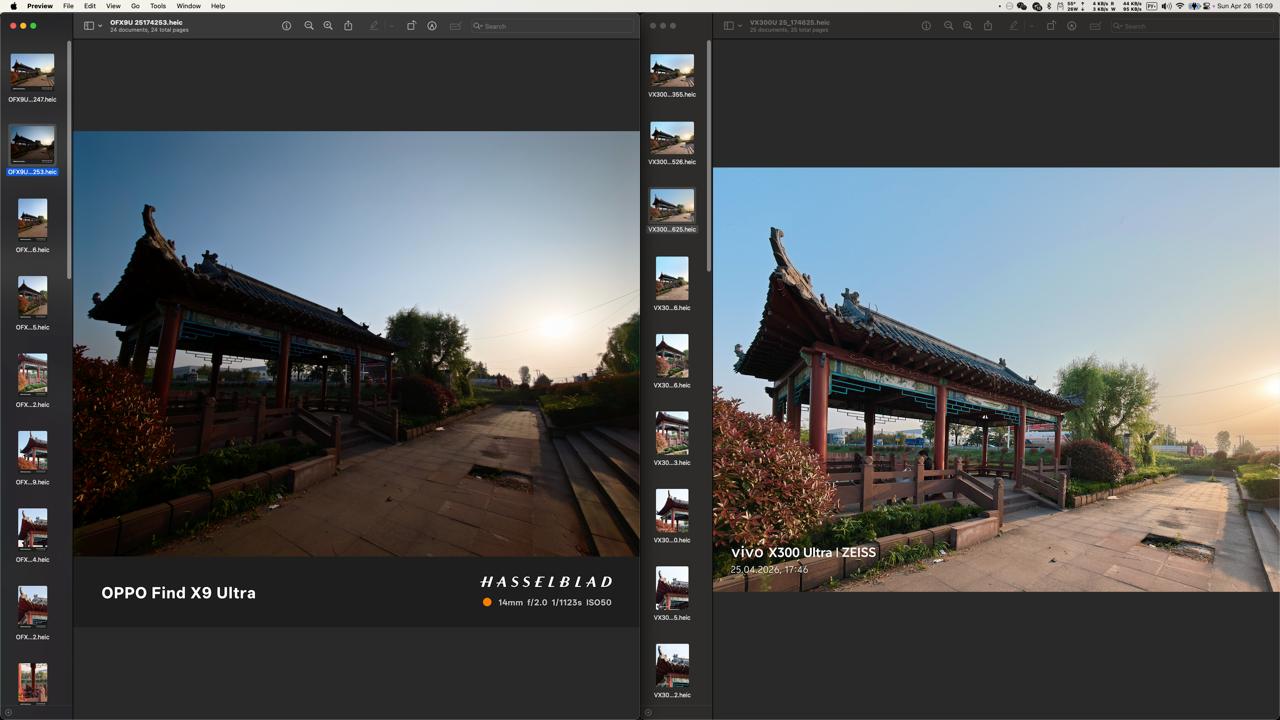
Task: Zoom out in the OFX9U window
Action: 309,26
